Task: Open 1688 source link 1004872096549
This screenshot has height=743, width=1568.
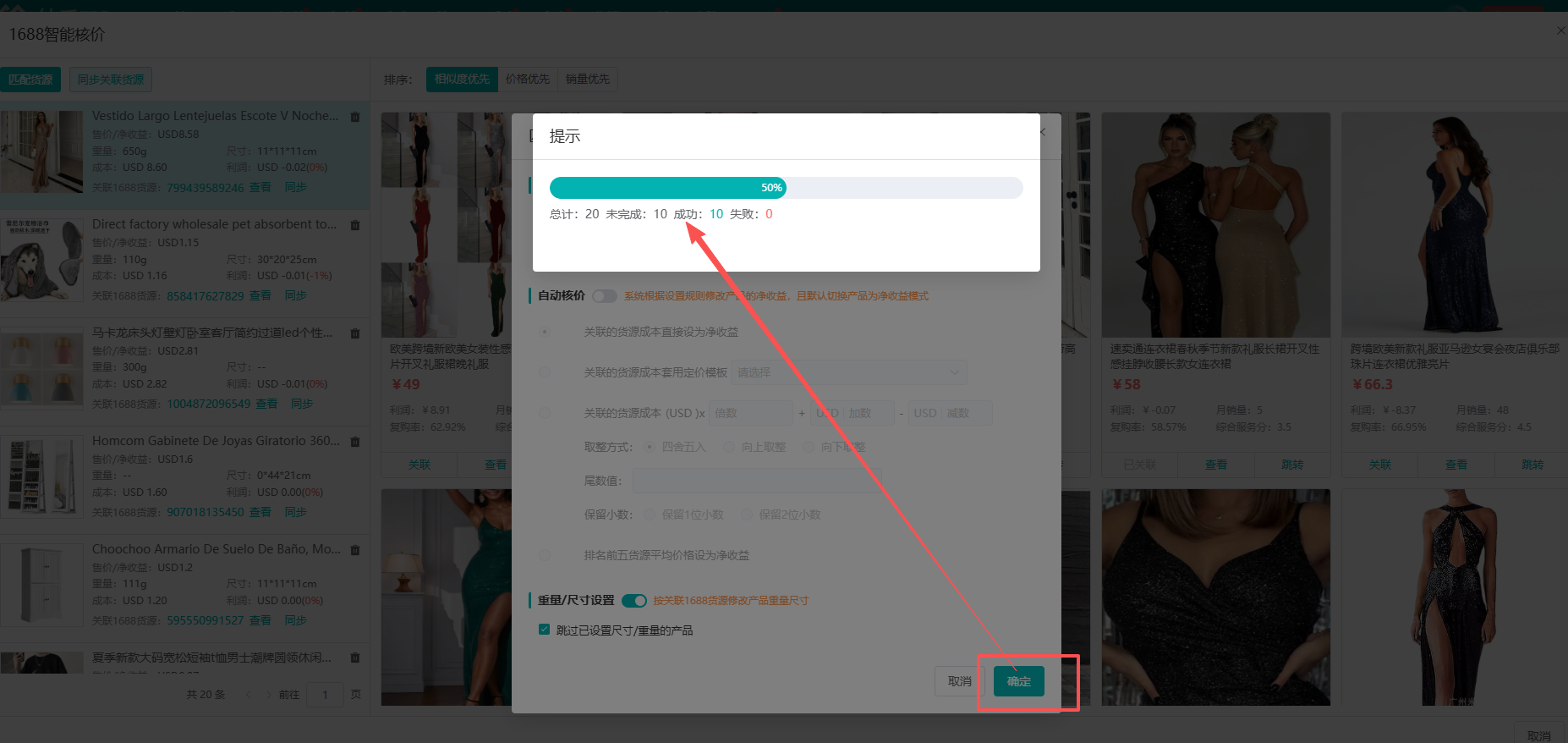Action: coord(209,405)
